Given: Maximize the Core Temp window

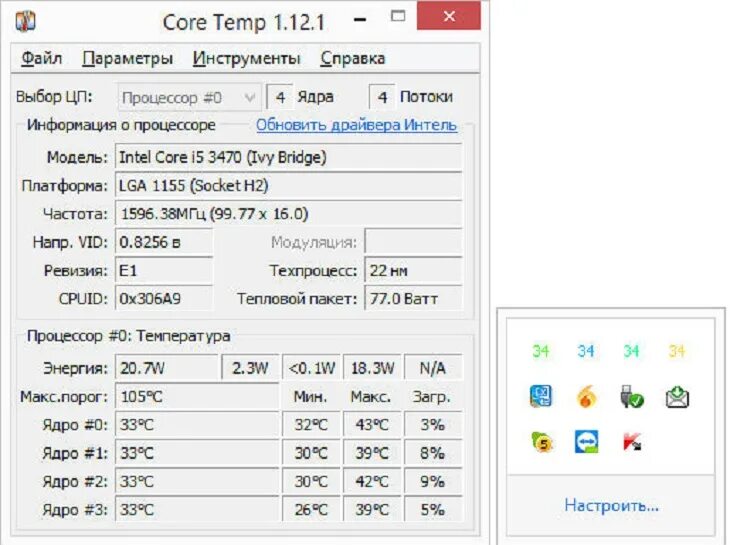Looking at the screenshot, I should point(398,17).
